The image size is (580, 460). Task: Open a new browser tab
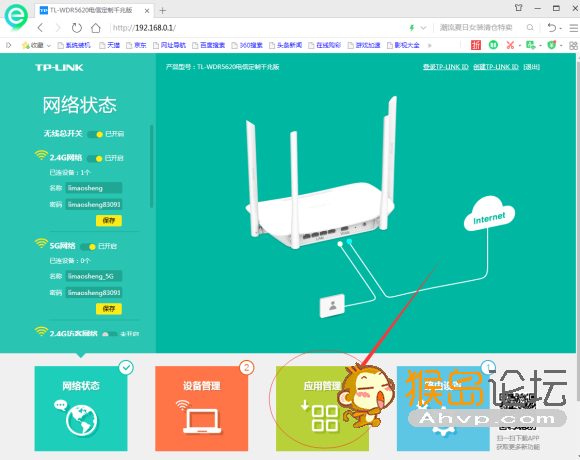click(162, 10)
